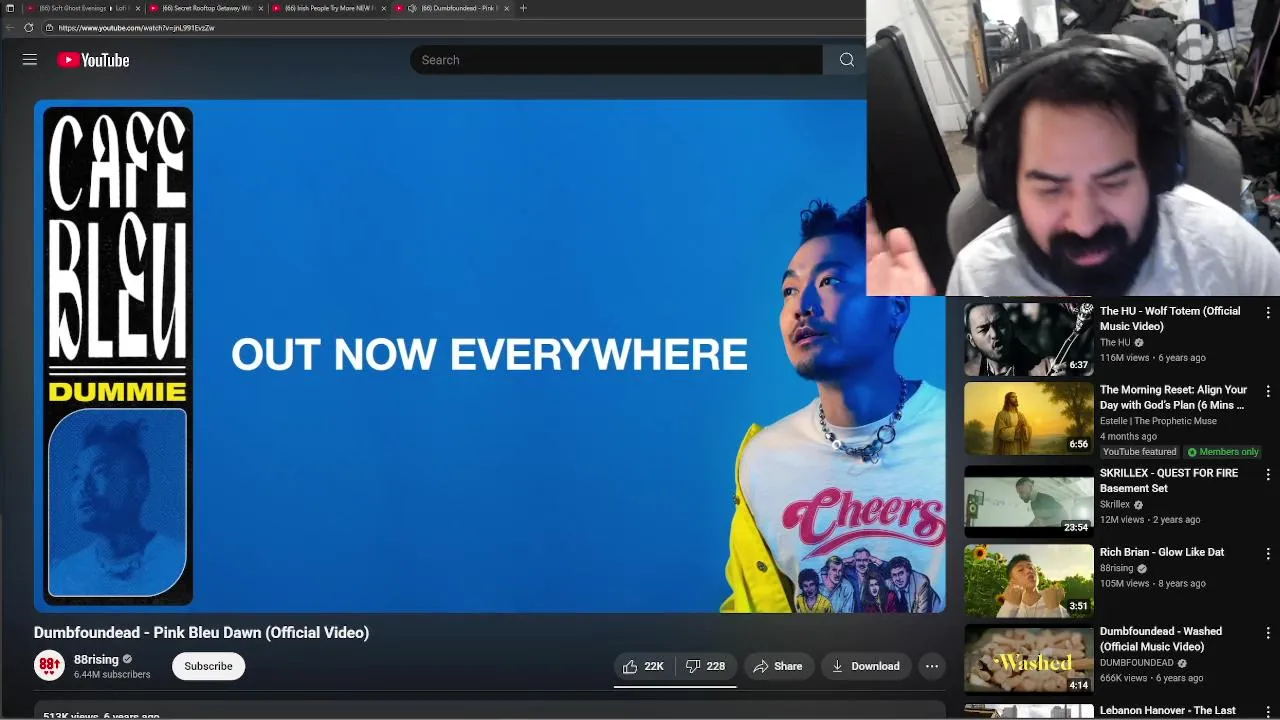Go back in browser history
Image resolution: width=1280 pixels, height=720 pixels.
tap(9, 28)
